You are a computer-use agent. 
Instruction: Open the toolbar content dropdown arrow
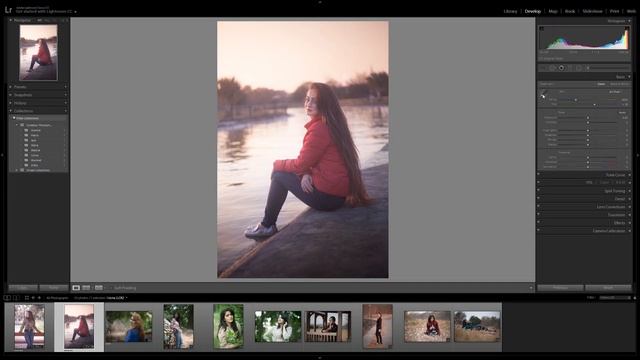click(531, 288)
